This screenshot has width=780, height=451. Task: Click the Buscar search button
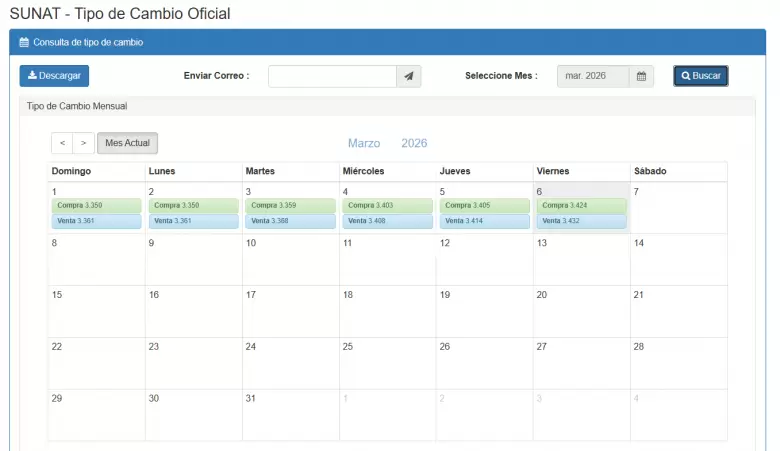point(701,76)
